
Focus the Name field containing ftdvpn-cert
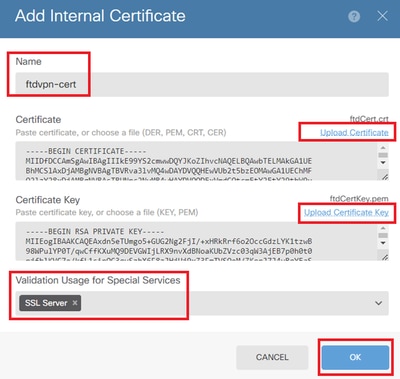click(202, 84)
